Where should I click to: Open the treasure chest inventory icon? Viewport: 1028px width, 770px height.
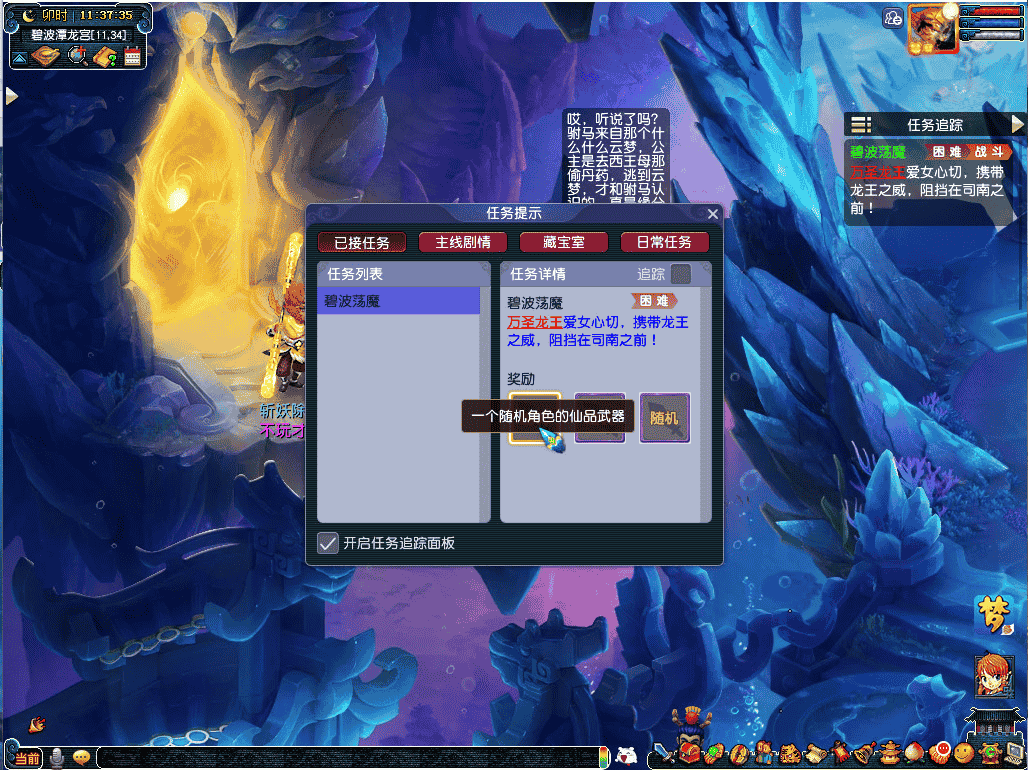(x=690, y=752)
